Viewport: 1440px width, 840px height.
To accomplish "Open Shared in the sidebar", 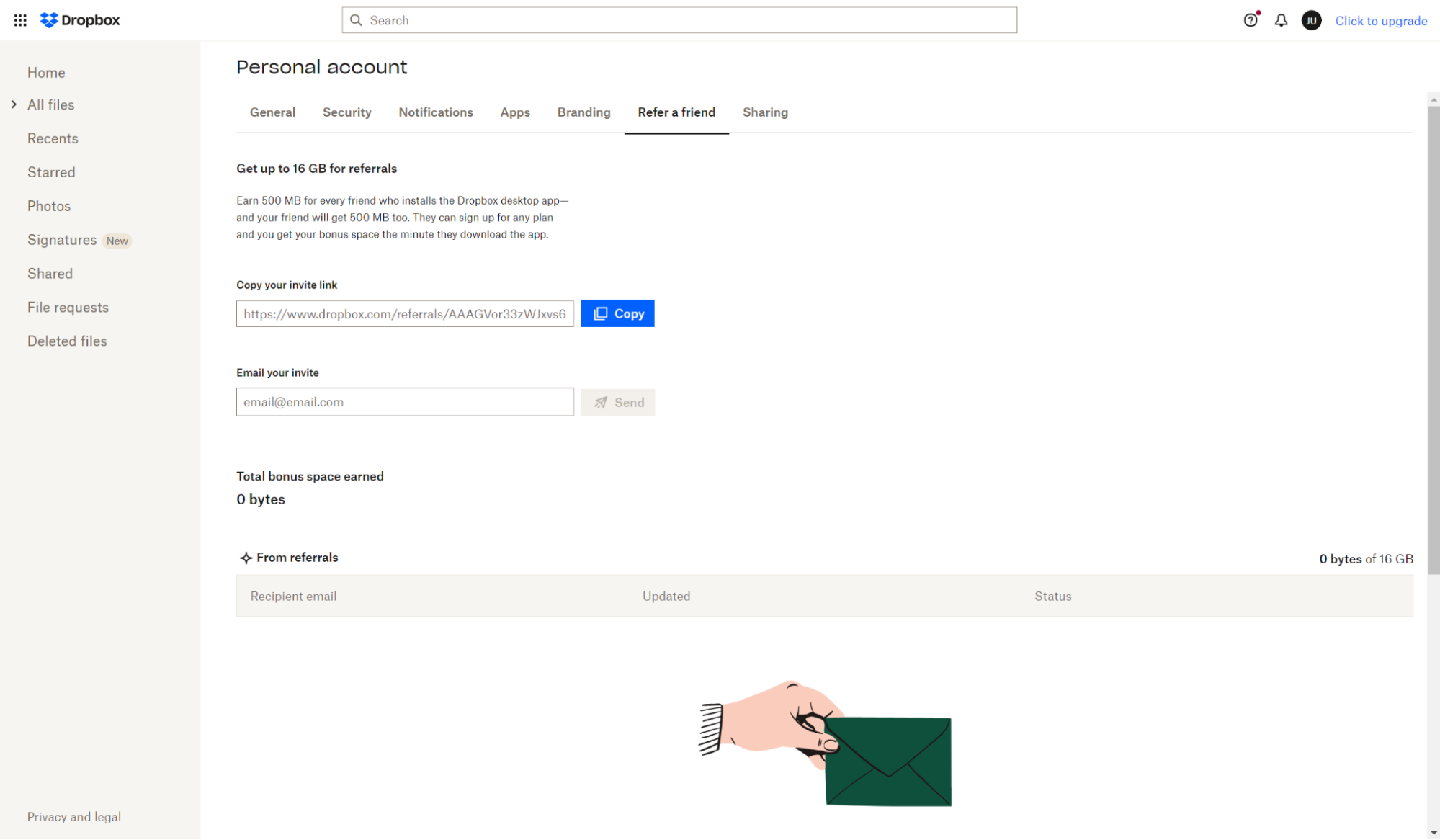I will [50, 274].
